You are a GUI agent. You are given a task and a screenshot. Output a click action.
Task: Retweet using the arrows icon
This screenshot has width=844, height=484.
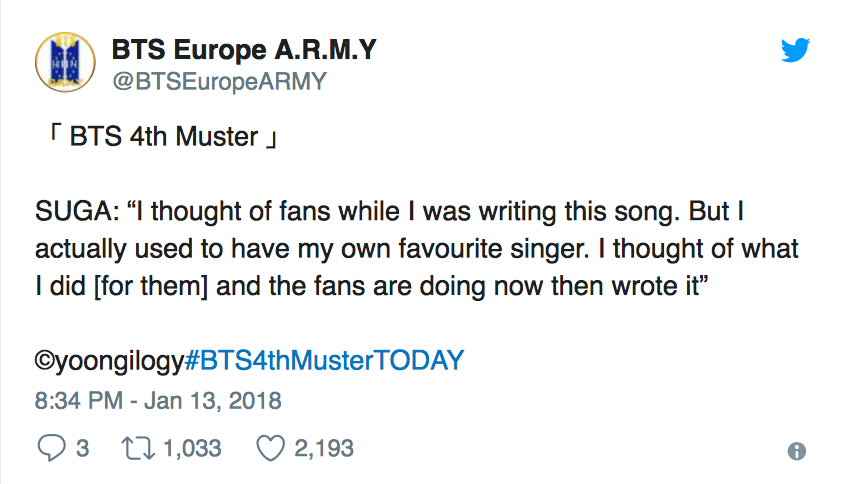pyautogui.click(x=138, y=448)
